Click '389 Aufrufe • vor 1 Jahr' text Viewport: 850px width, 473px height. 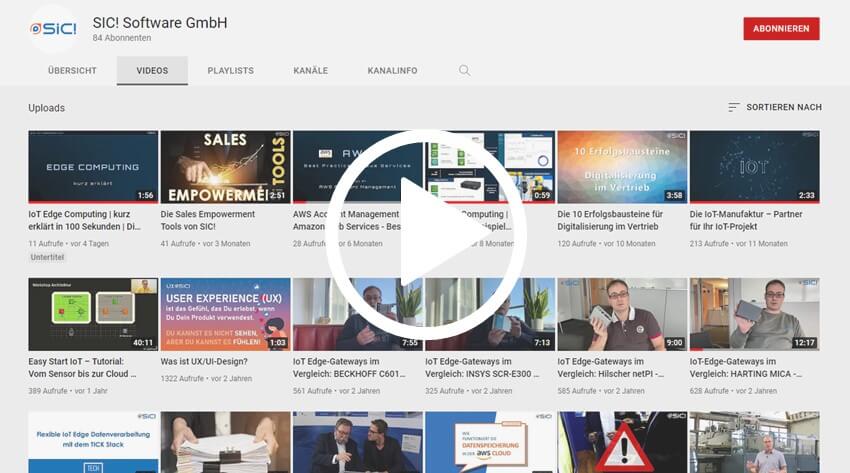coord(68,391)
